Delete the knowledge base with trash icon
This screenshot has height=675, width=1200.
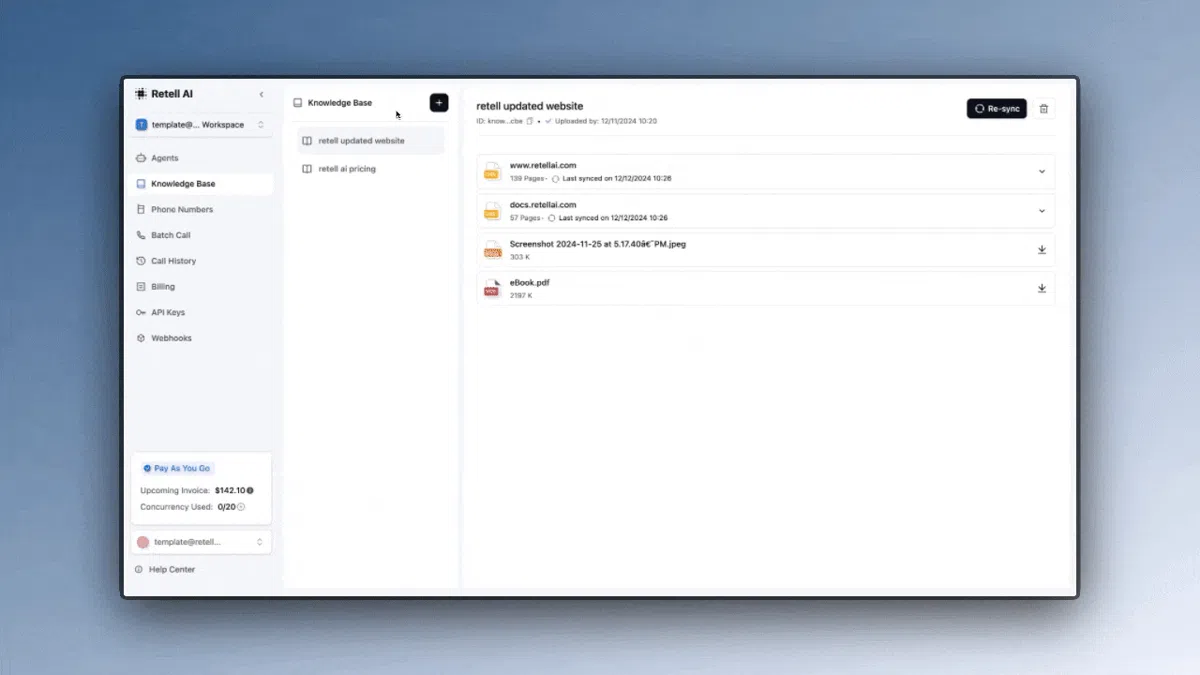pyautogui.click(x=1044, y=108)
